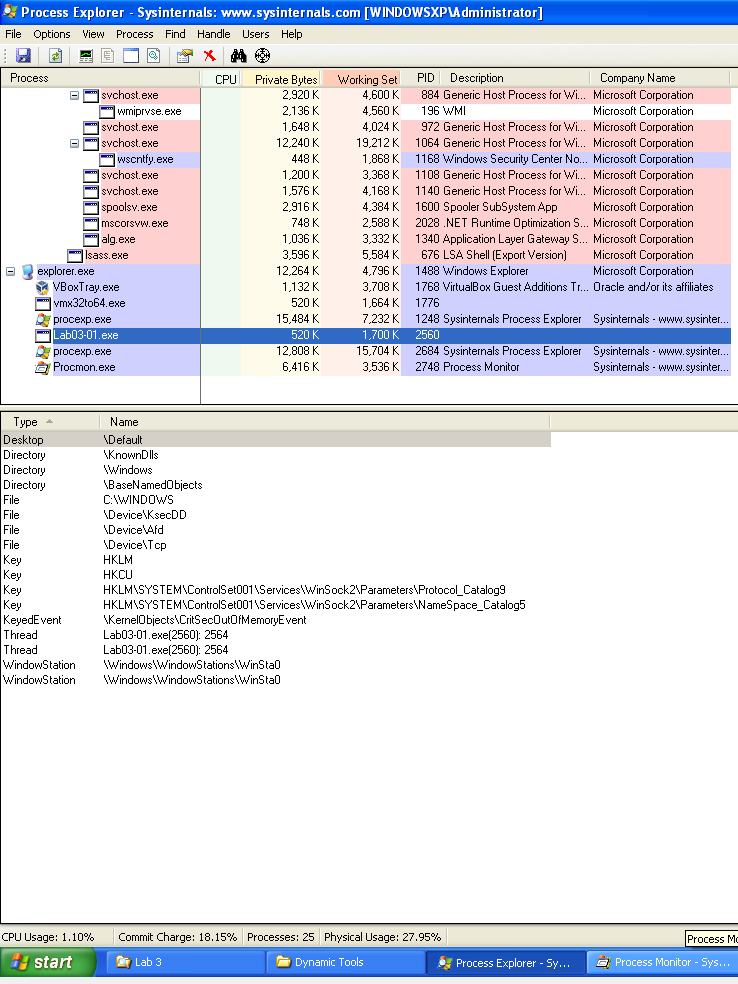Click the view DLLs/handles toolbar icon
This screenshot has height=984, width=738.
click(154, 56)
